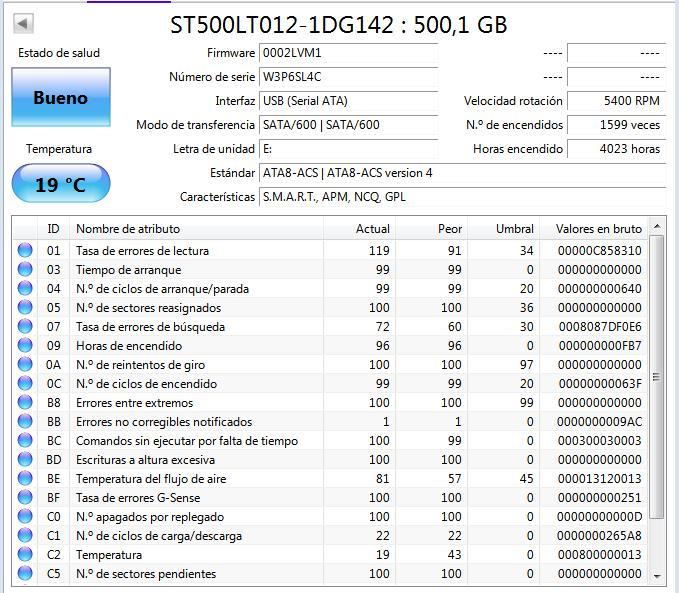Click the ID column header
The image size is (679, 593).
[x=53, y=229]
